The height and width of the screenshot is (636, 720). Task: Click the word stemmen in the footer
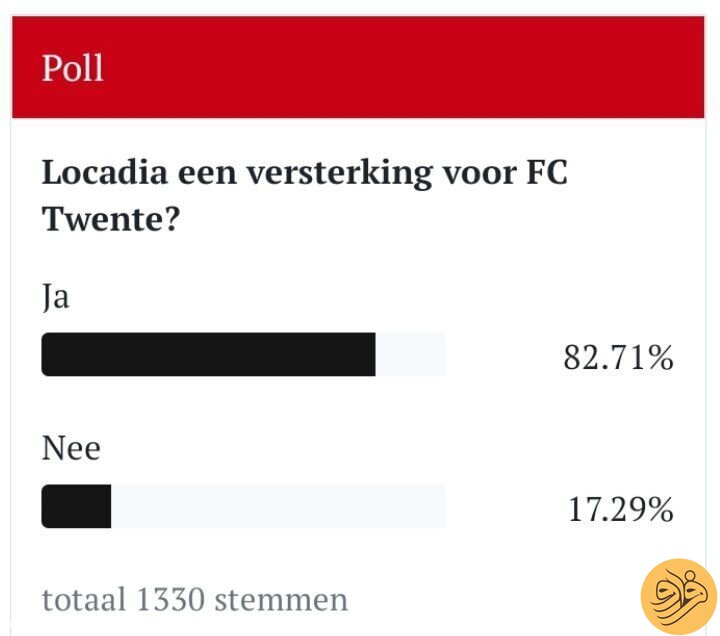(281, 600)
